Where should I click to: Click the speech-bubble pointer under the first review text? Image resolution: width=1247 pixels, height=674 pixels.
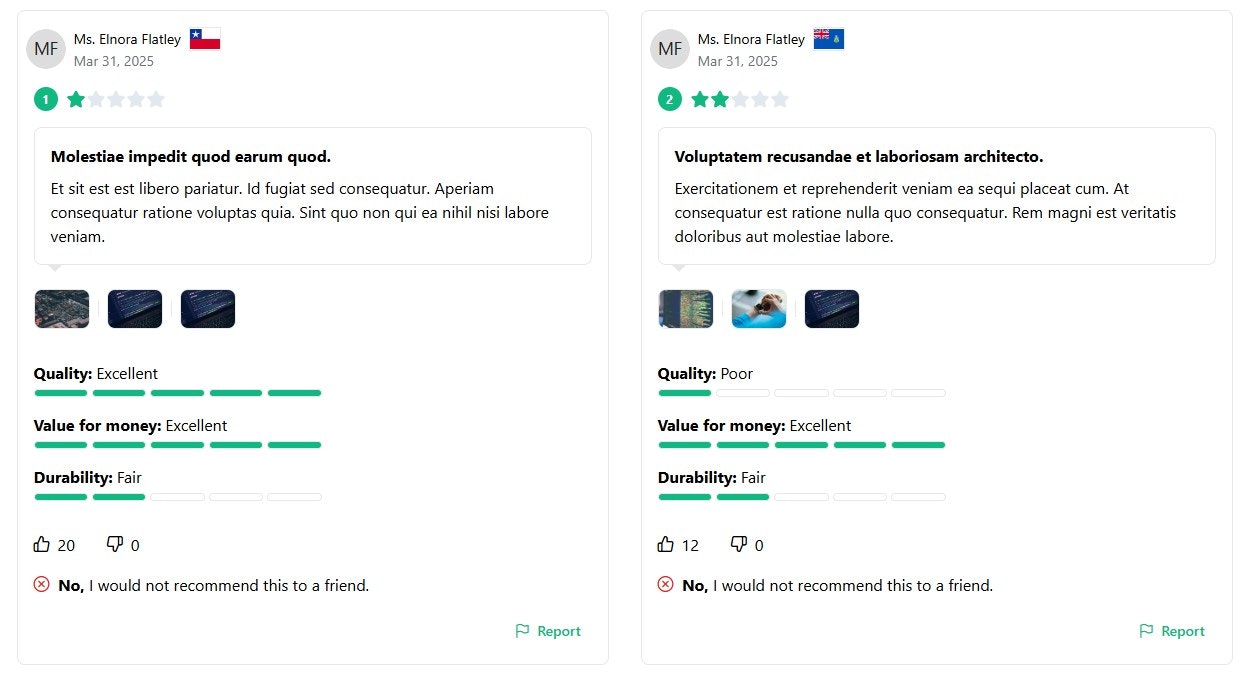click(54, 268)
